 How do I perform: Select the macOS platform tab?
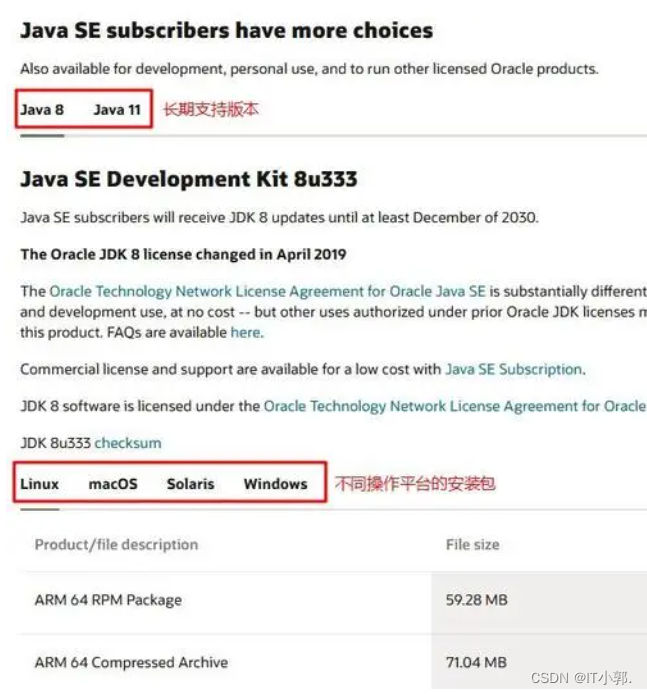[x=113, y=484]
